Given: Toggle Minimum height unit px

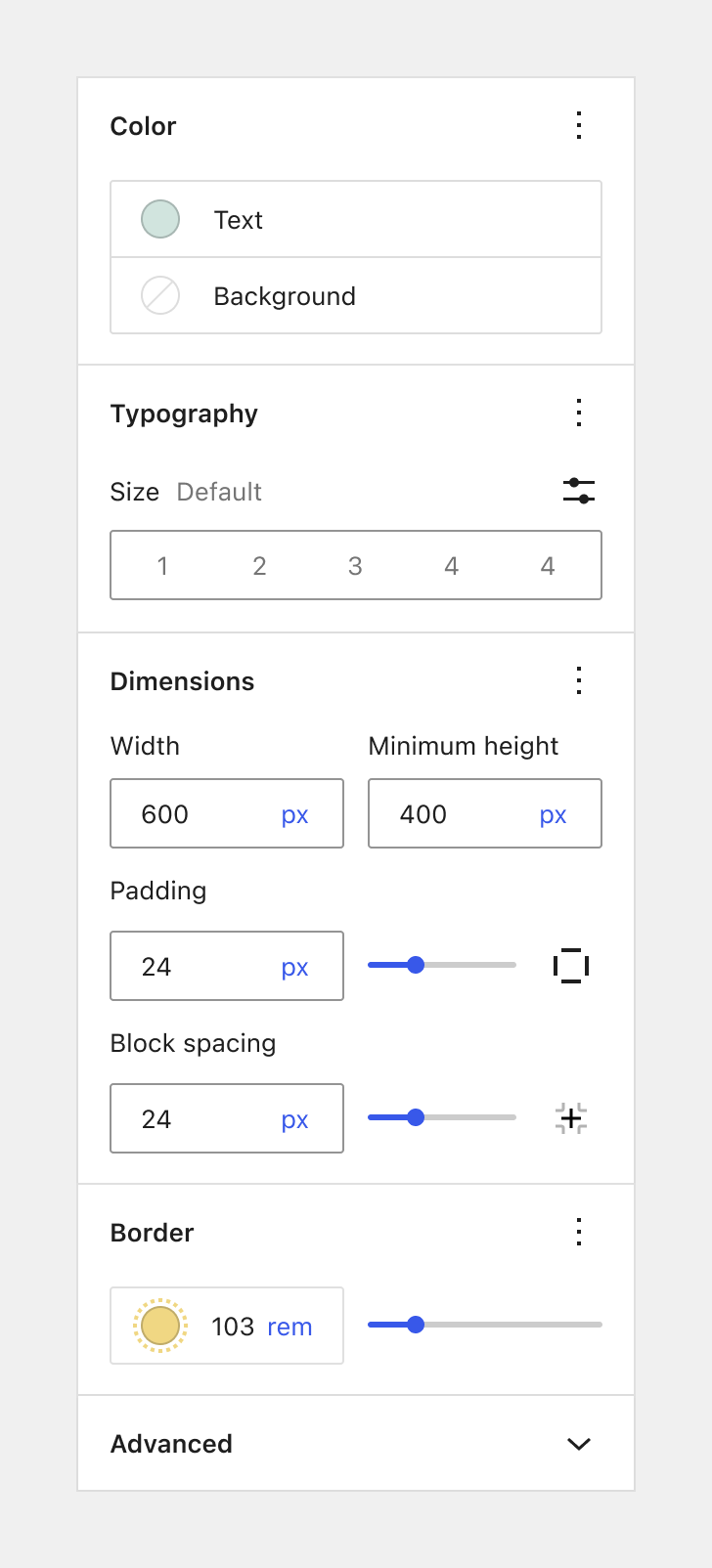Looking at the screenshot, I should click(x=553, y=813).
